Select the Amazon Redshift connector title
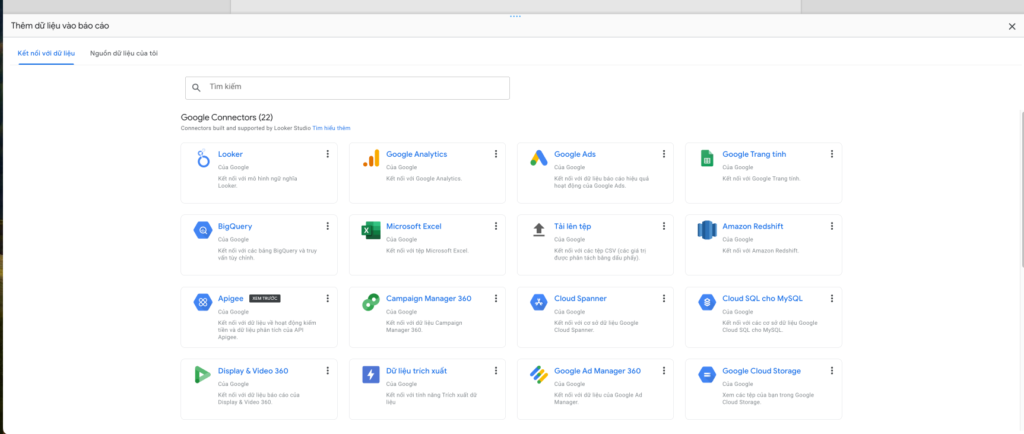Image resolution: width=1024 pixels, height=434 pixels. 753,226
